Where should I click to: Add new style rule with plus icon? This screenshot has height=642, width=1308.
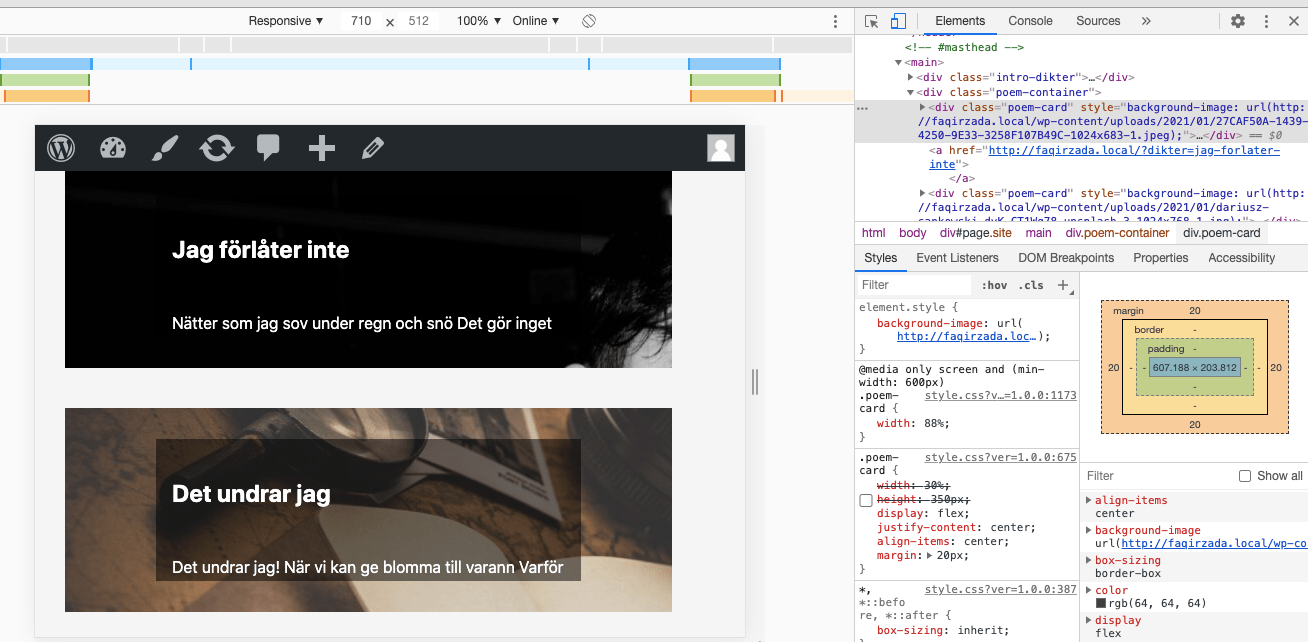coord(1063,285)
